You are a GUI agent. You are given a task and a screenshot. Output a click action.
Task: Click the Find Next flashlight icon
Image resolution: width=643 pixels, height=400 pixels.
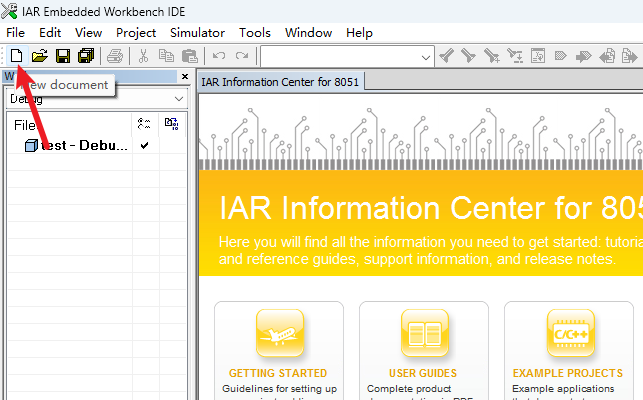click(468, 55)
